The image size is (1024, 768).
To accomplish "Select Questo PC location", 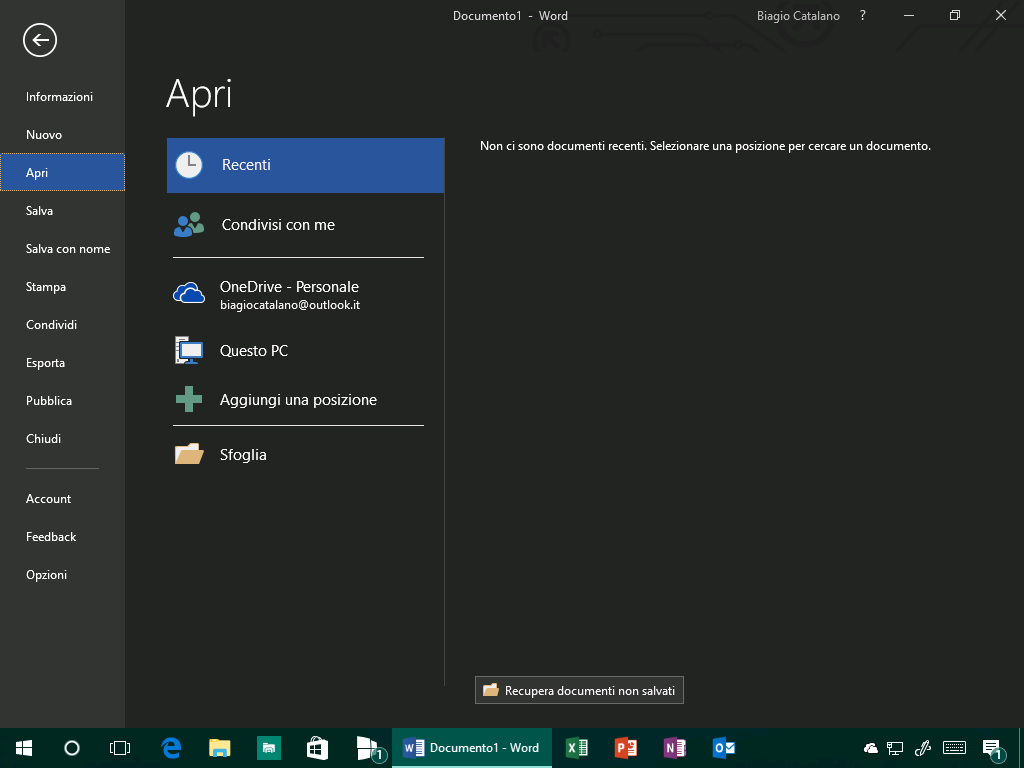I will point(306,351).
